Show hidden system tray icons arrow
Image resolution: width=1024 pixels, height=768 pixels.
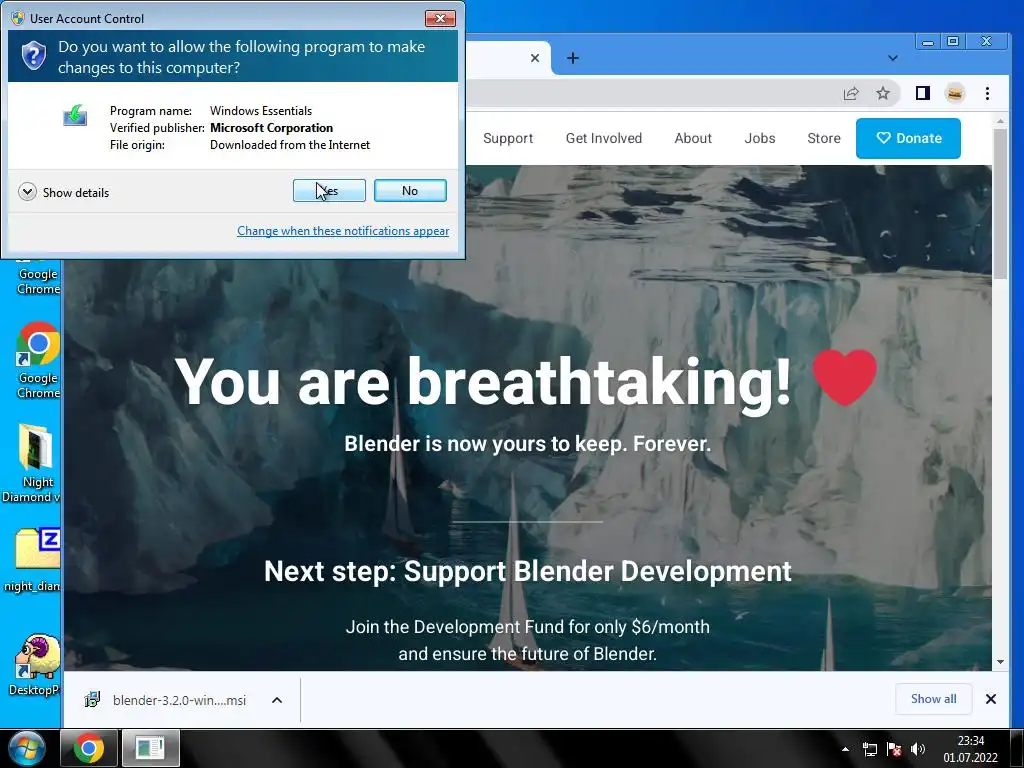[845, 749]
